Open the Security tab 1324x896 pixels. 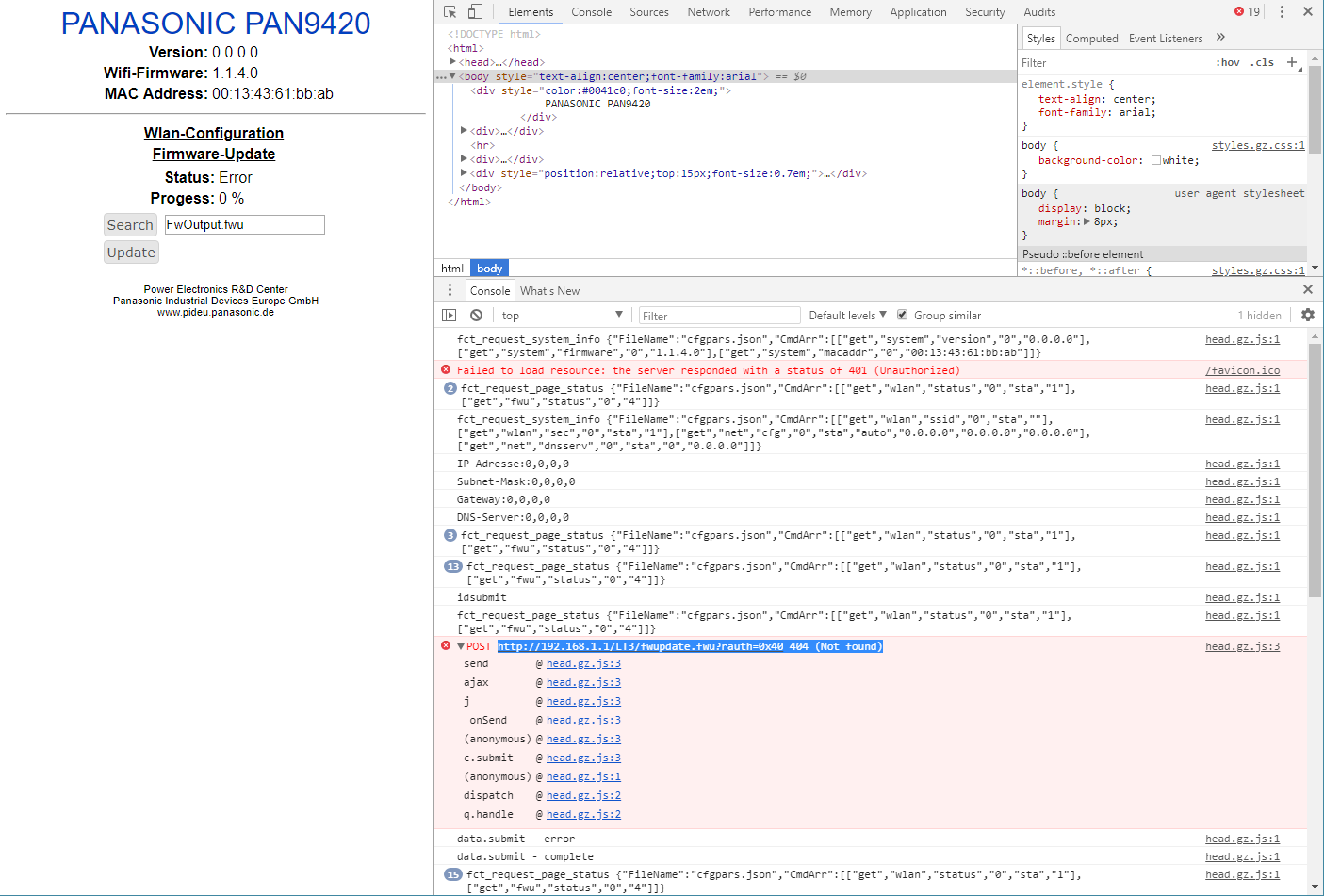pos(985,12)
